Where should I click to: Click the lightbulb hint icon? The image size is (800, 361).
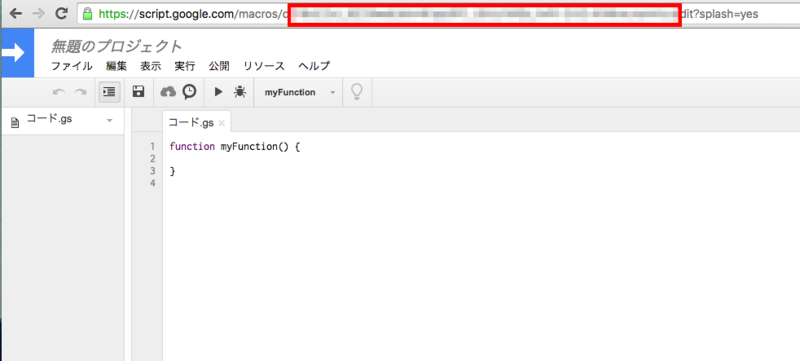pyautogui.click(x=357, y=92)
